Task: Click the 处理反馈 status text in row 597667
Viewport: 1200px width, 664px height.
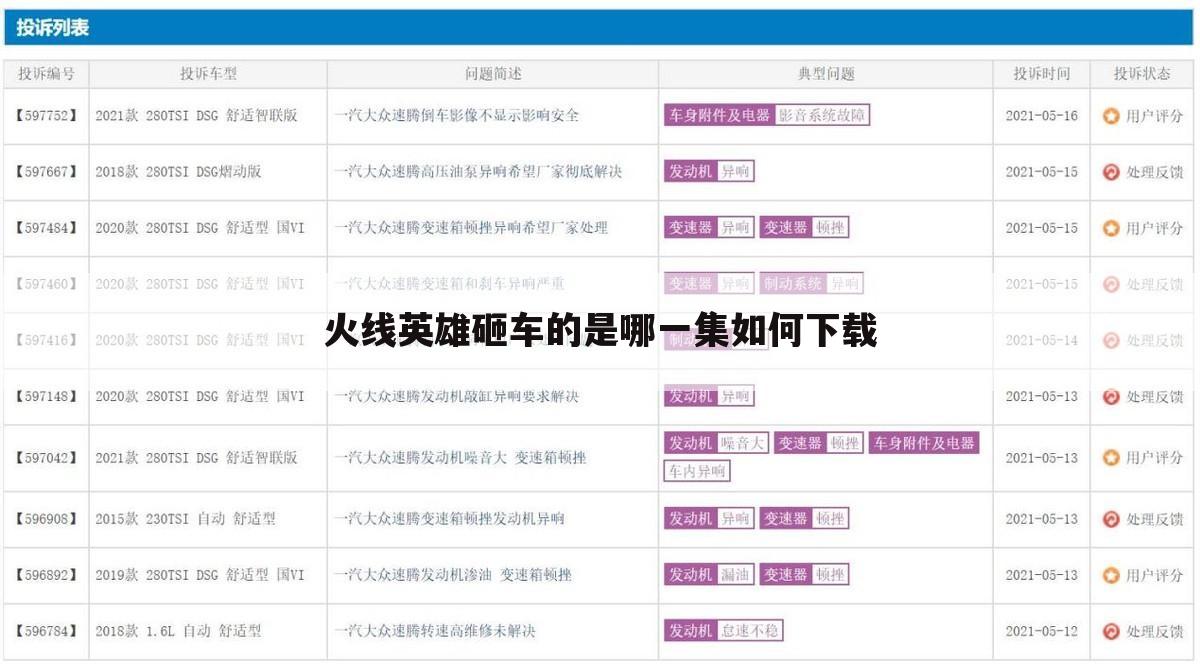Action: 1154,172
